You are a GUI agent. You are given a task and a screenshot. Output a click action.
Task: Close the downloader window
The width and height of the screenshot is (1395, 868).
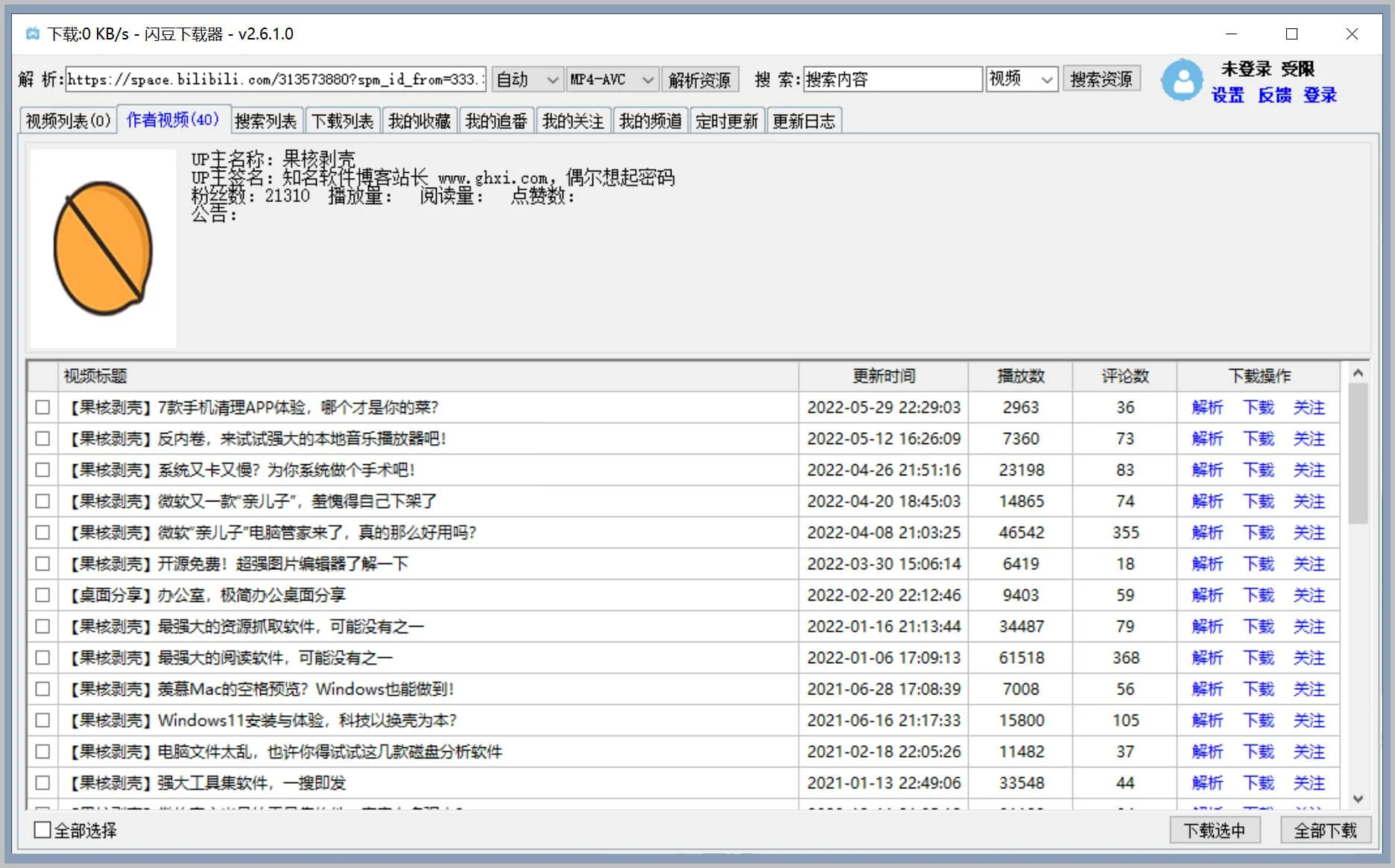[1352, 34]
